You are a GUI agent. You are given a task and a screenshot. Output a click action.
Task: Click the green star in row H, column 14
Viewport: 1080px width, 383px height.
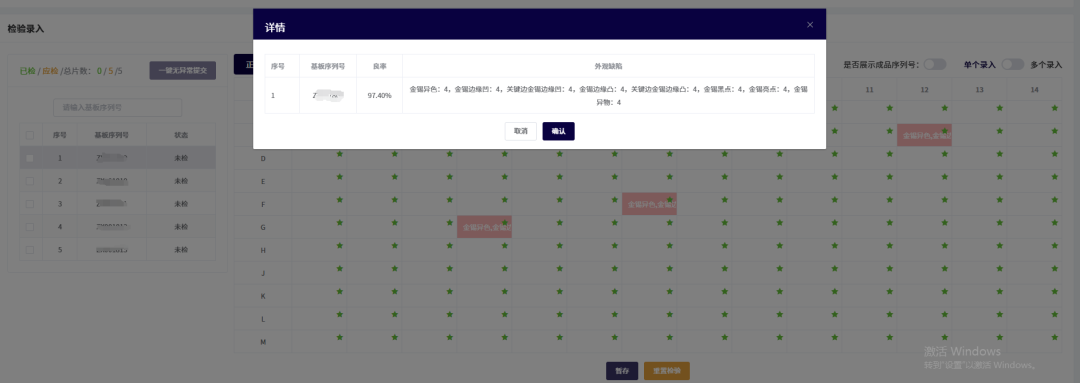(x=1055, y=245)
